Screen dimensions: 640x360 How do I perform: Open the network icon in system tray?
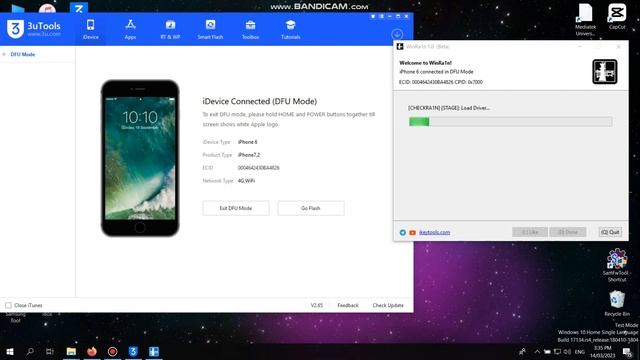point(557,352)
